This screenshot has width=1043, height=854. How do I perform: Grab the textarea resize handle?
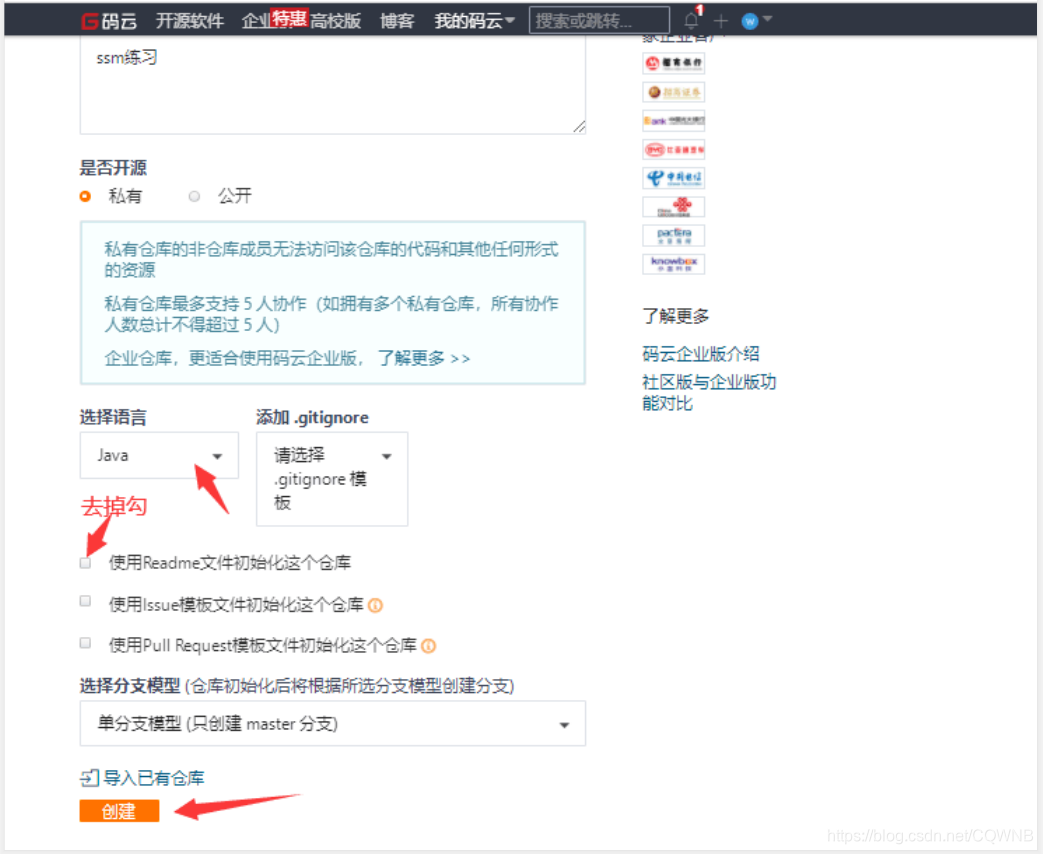click(579, 126)
